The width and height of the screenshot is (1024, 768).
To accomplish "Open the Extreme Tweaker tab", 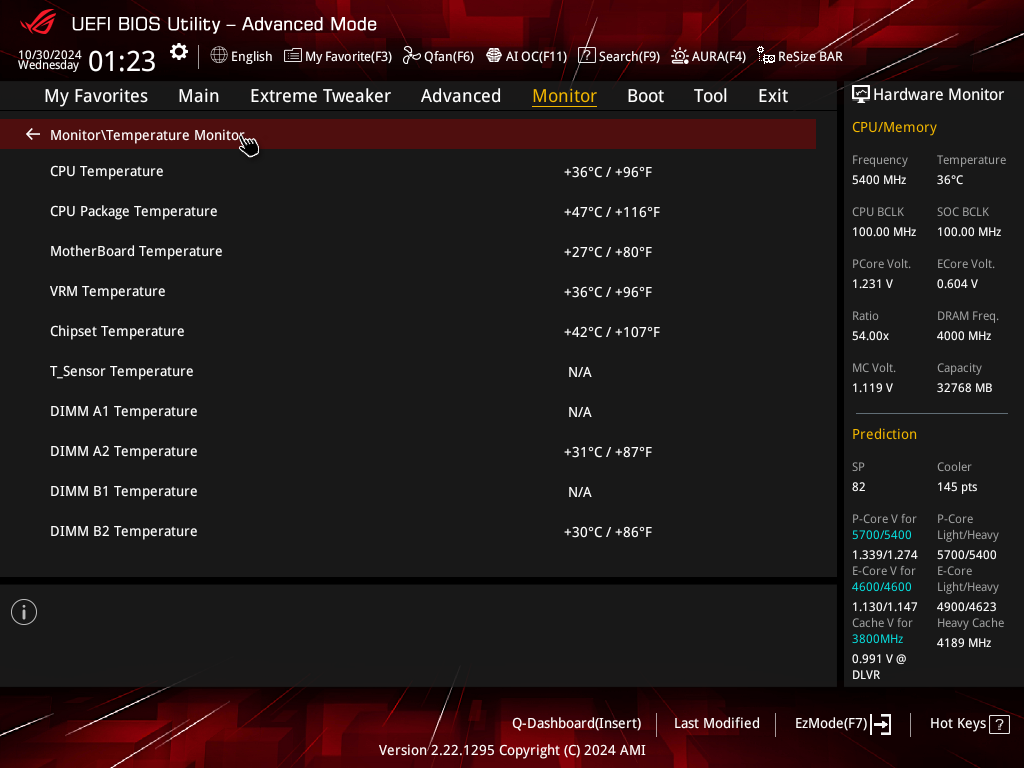I will click(320, 96).
